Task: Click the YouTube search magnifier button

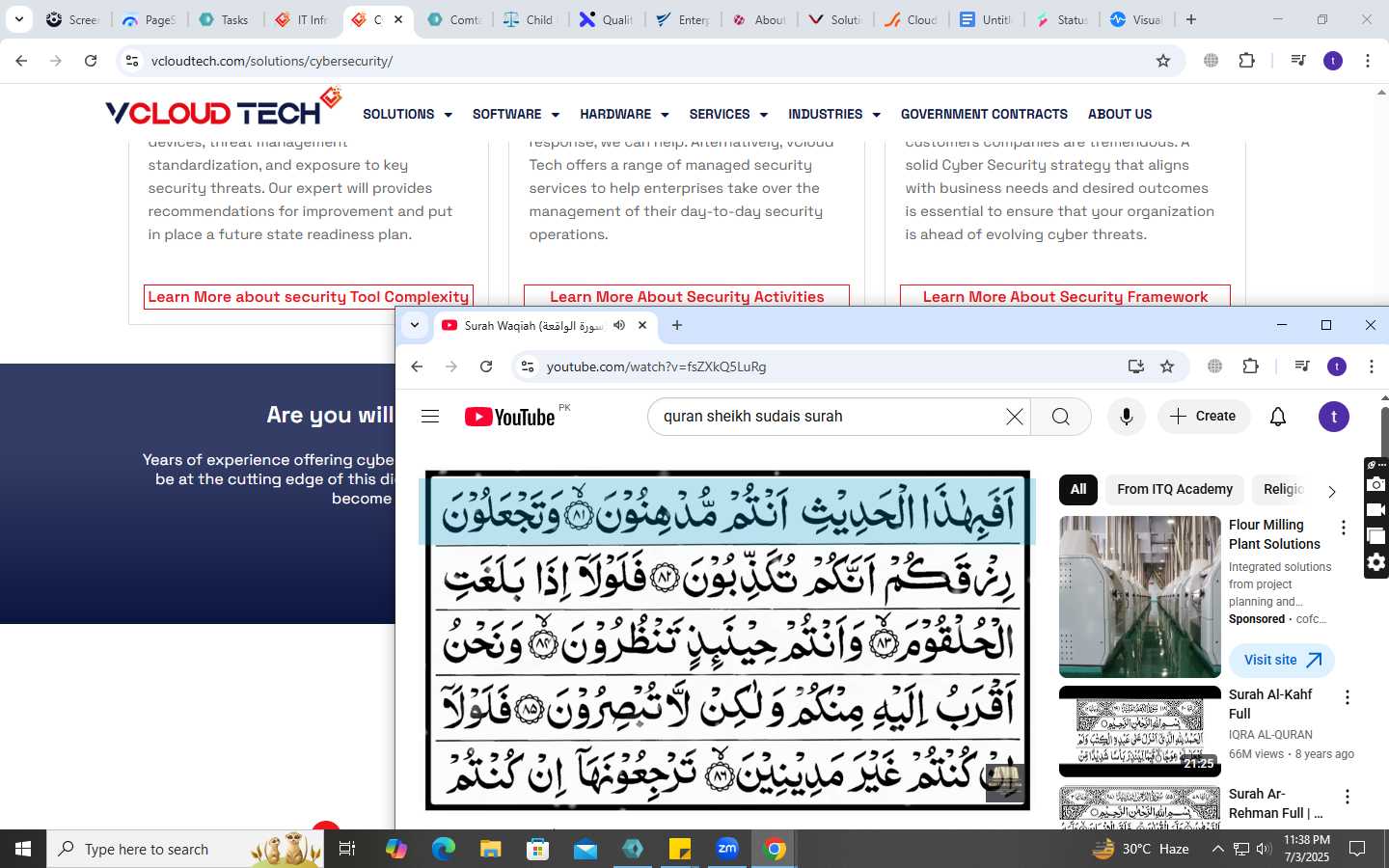Action: pos(1061,417)
